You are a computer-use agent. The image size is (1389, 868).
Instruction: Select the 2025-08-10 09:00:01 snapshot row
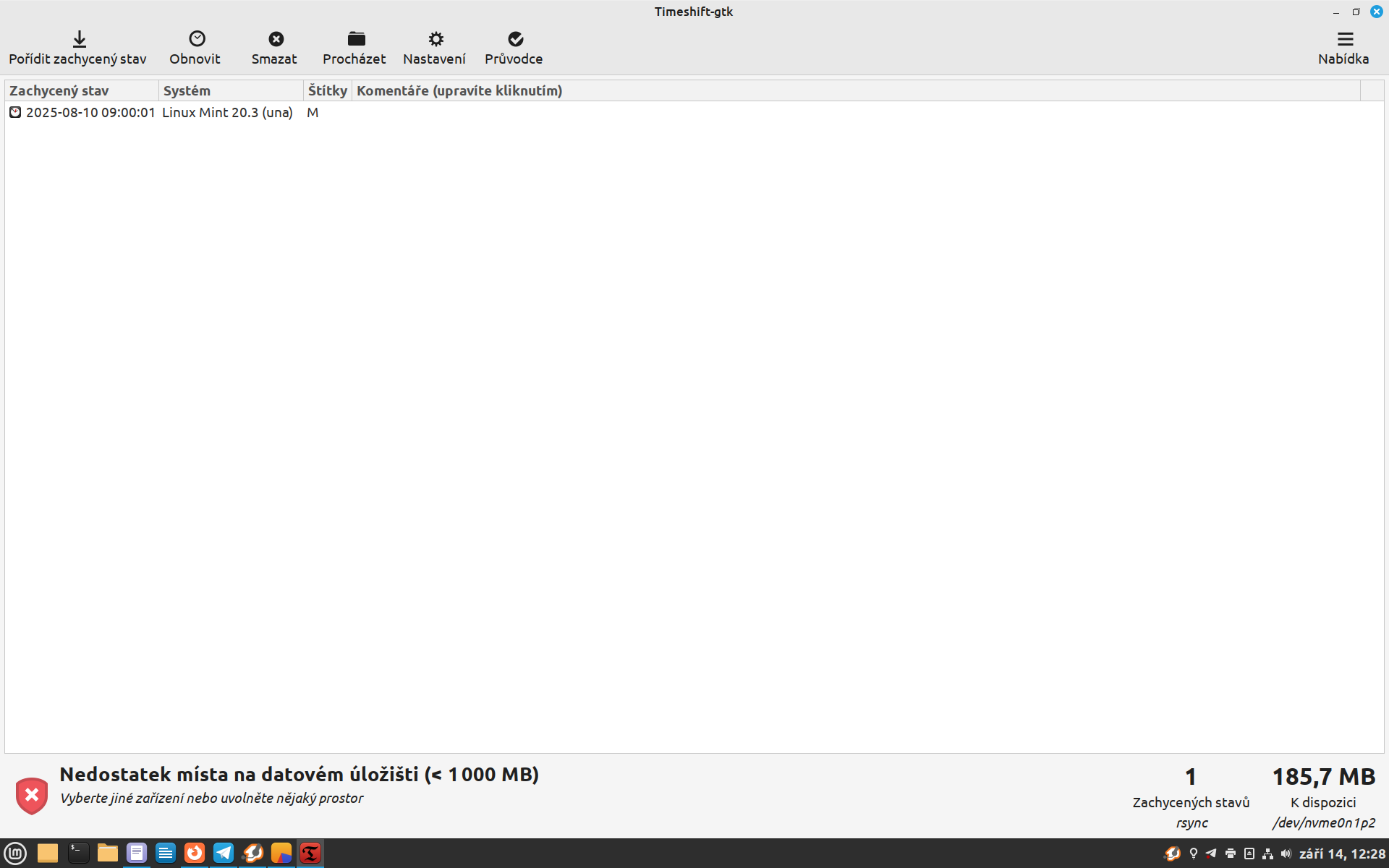click(x=90, y=113)
